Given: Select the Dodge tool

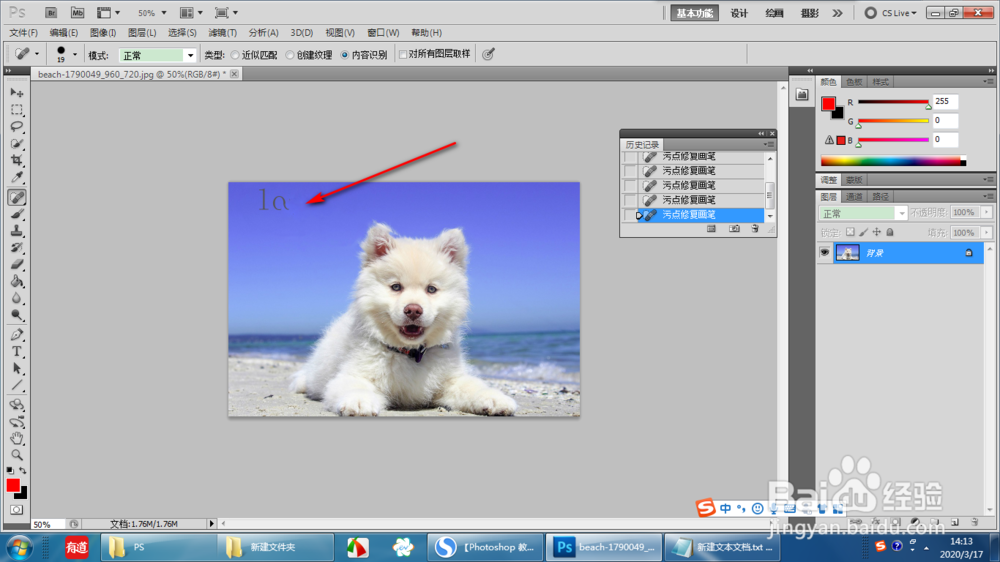Looking at the screenshot, I should coord(17,315).
